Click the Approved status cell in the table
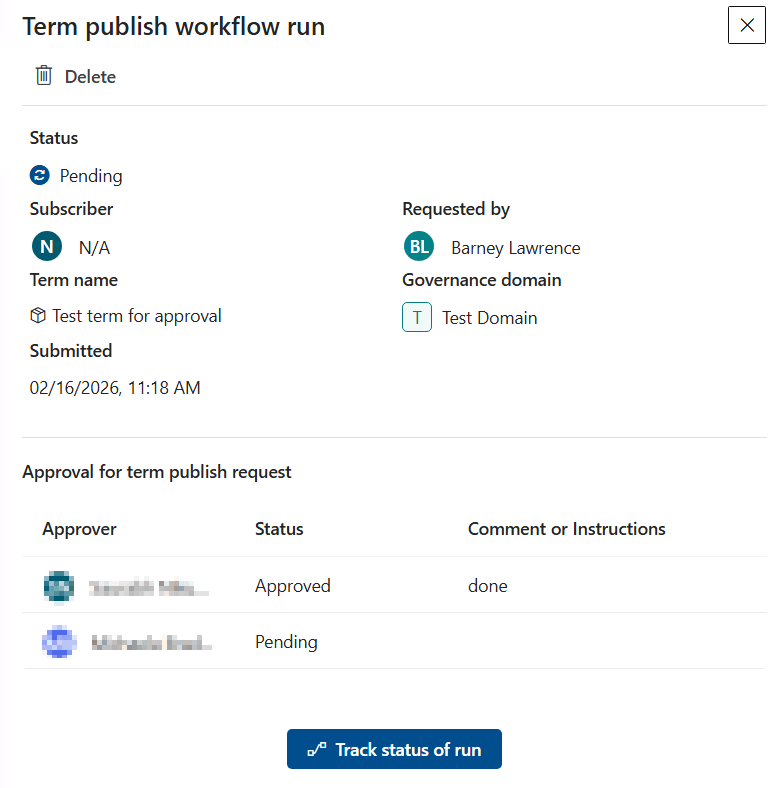 [x=292, y=586]
